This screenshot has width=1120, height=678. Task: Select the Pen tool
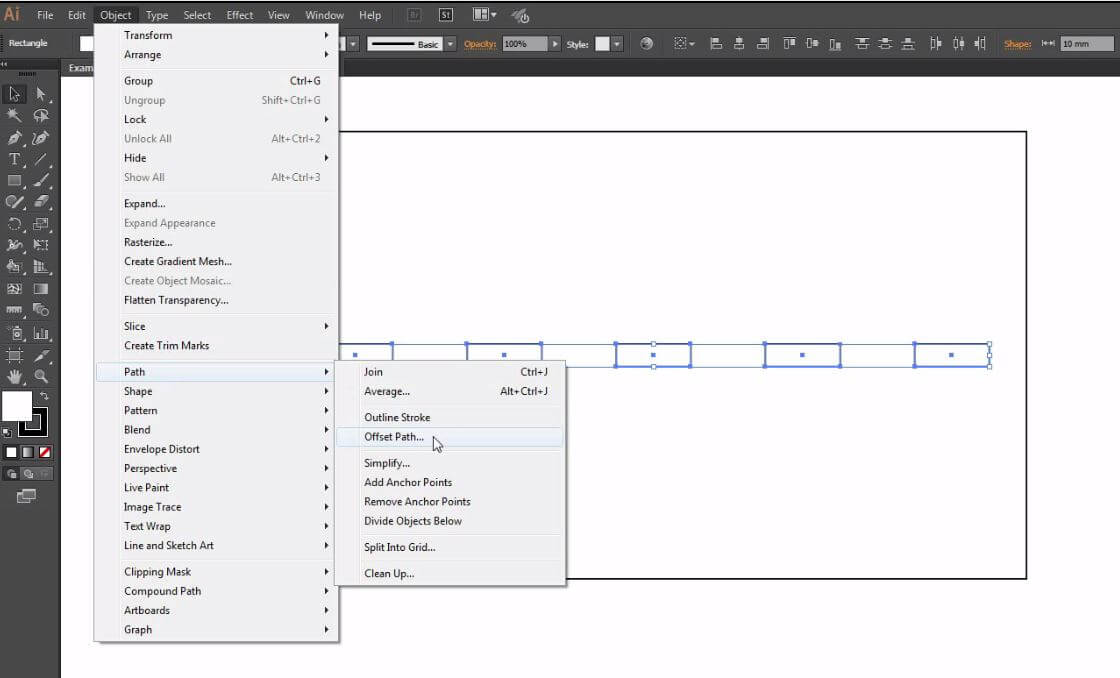coord(14,136)
